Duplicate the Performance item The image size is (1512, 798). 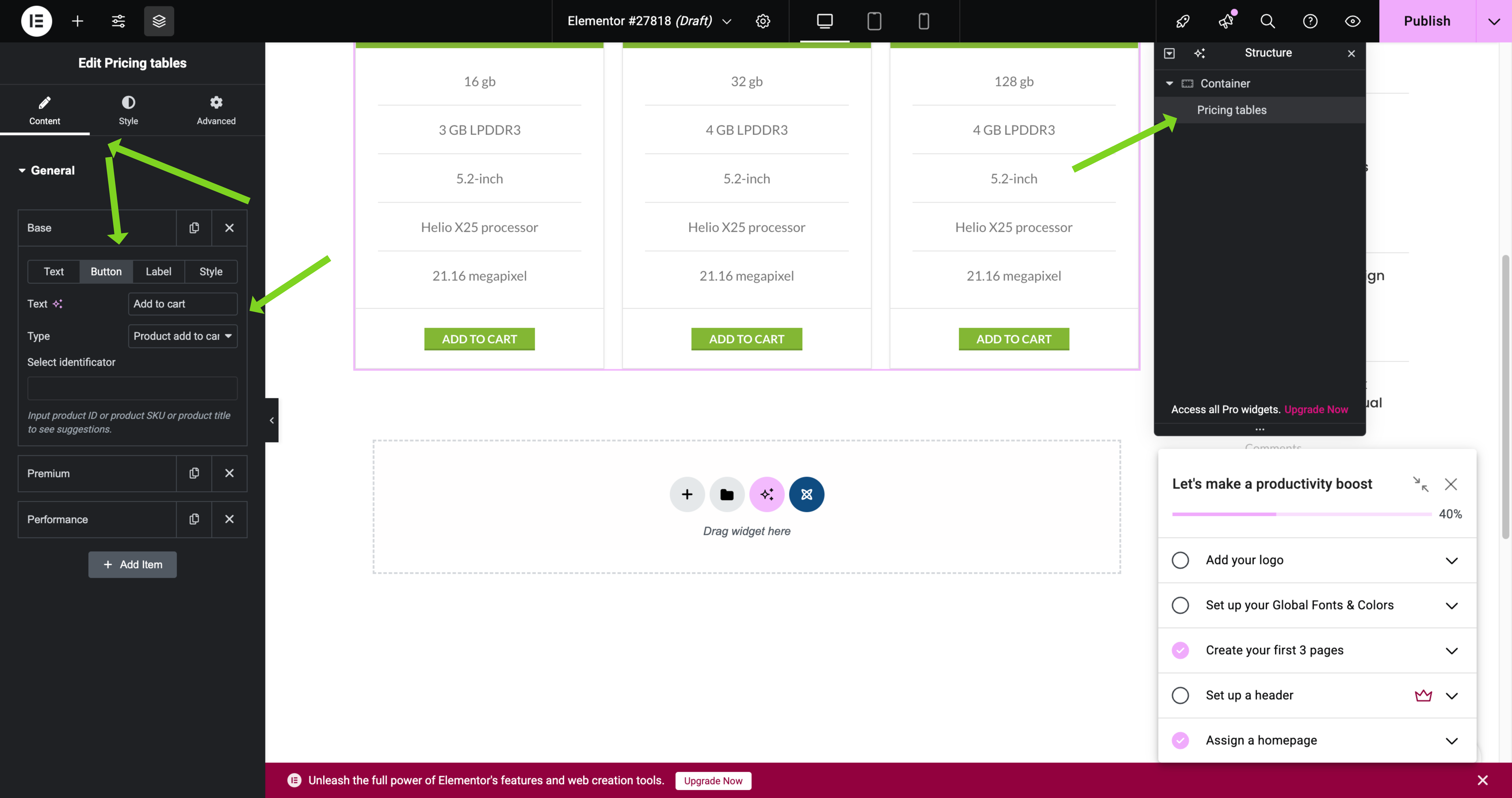tap(194, 519)
